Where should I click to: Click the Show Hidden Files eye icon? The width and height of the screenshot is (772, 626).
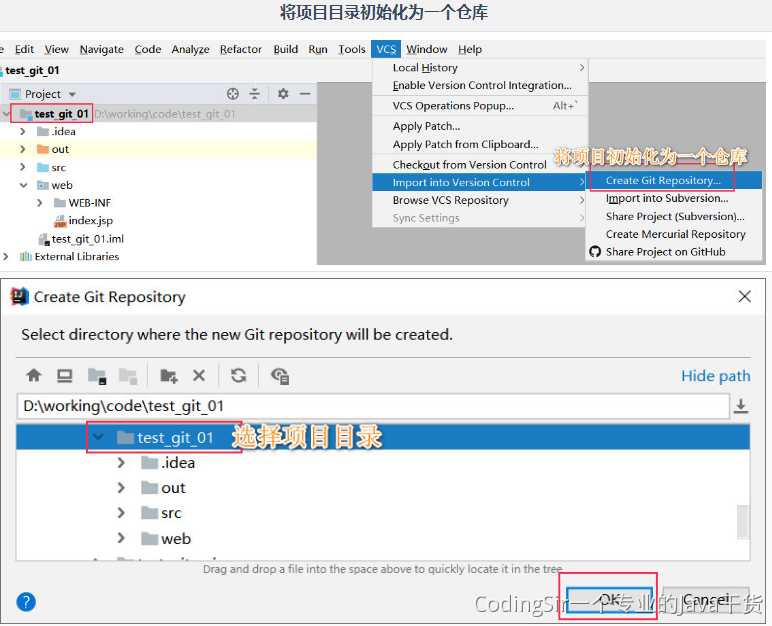tap(280, 376)
